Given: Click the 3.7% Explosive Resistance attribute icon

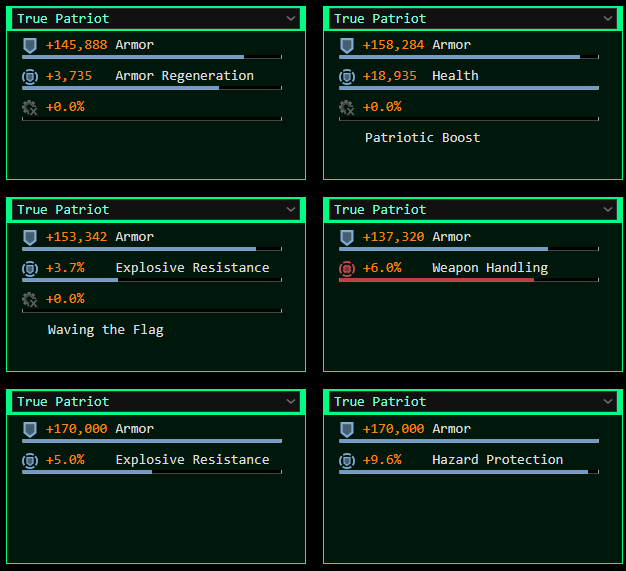Looking at the screenshot, I should [30, 268].
